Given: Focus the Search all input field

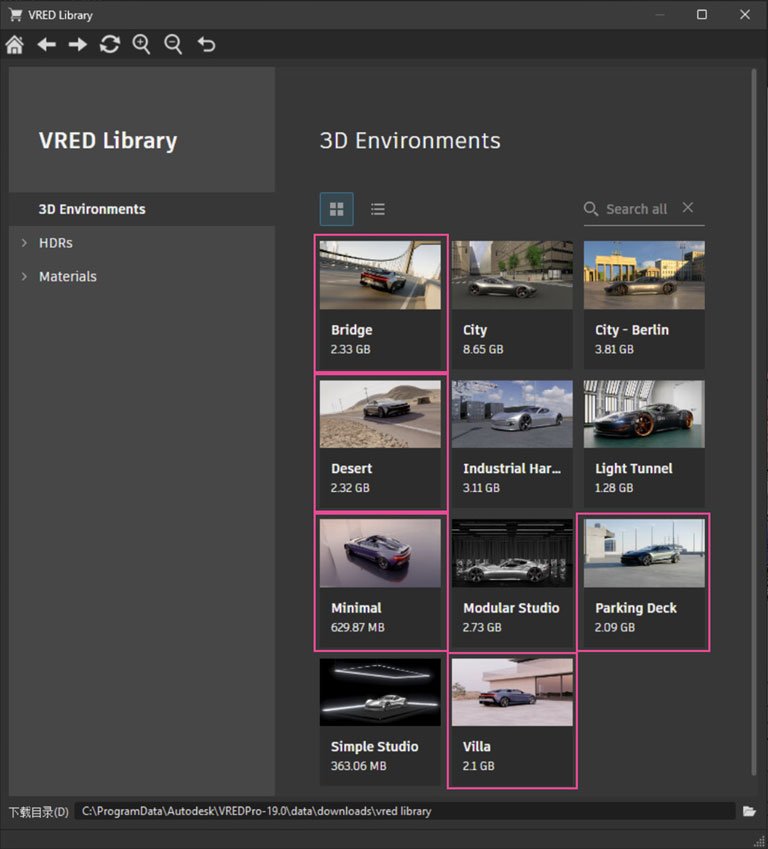Looking at the screenshot, I should 637,209.
